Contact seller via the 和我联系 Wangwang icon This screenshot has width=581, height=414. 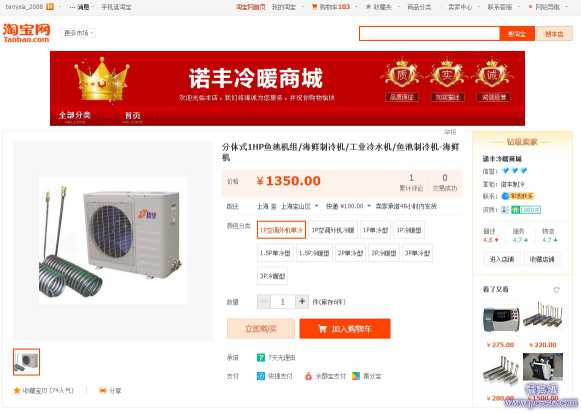click(x=518, y=196)
